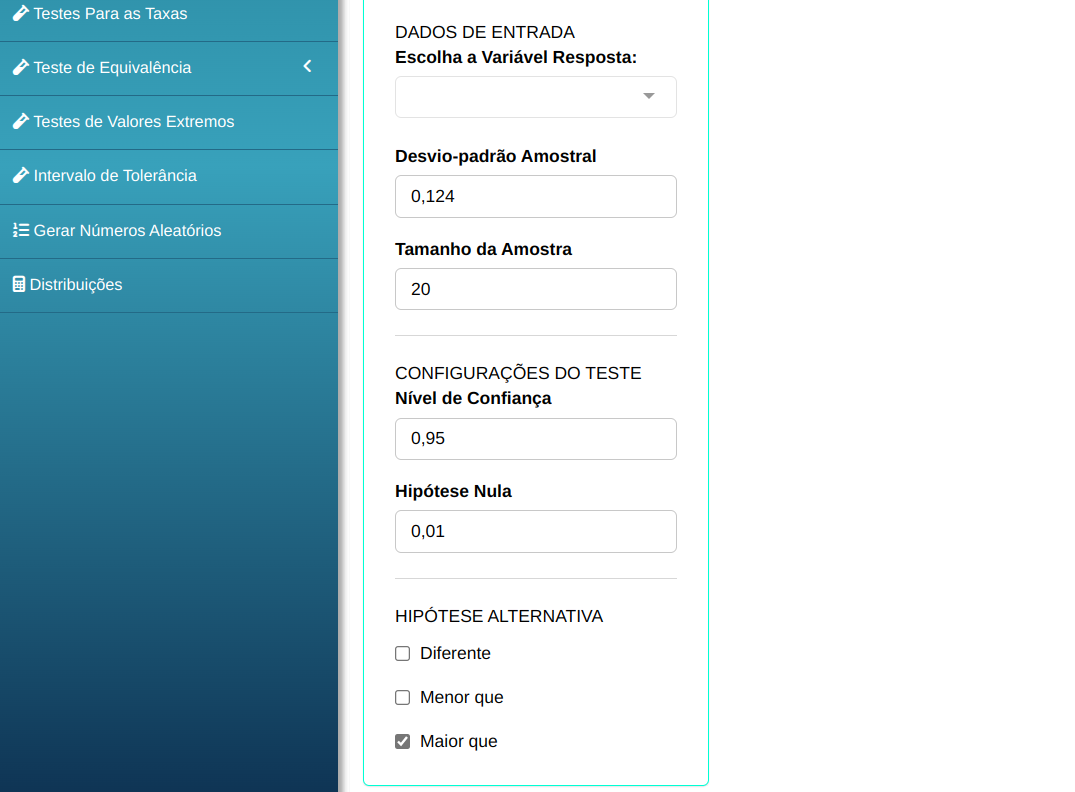This screenshot has height=792, width=1075.
Task: Open Gerar Números Aleatórios page
Action: tap(127, 231)
